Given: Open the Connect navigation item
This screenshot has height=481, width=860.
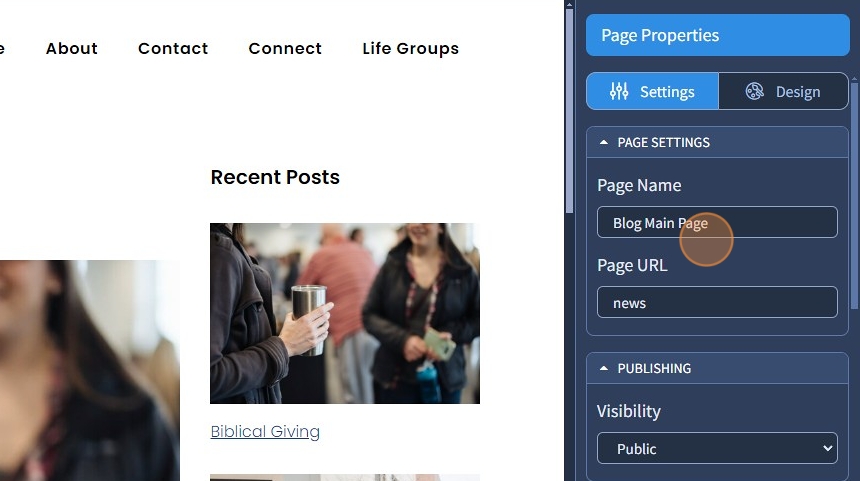Looking at the screenshot, I should coord(285,48).
